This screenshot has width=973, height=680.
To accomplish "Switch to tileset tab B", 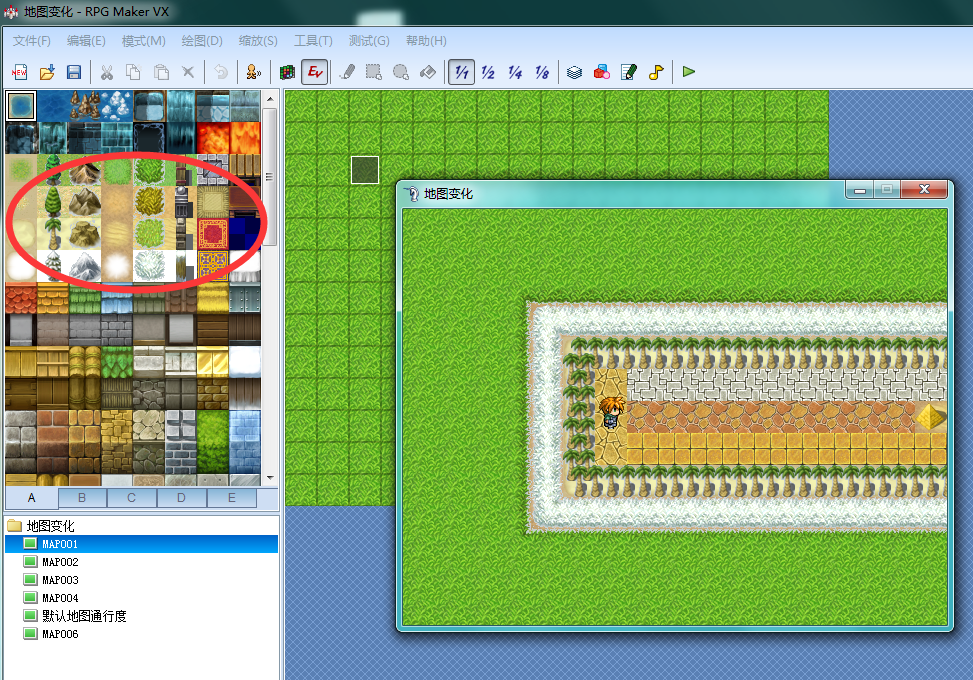I will point(82,498).
